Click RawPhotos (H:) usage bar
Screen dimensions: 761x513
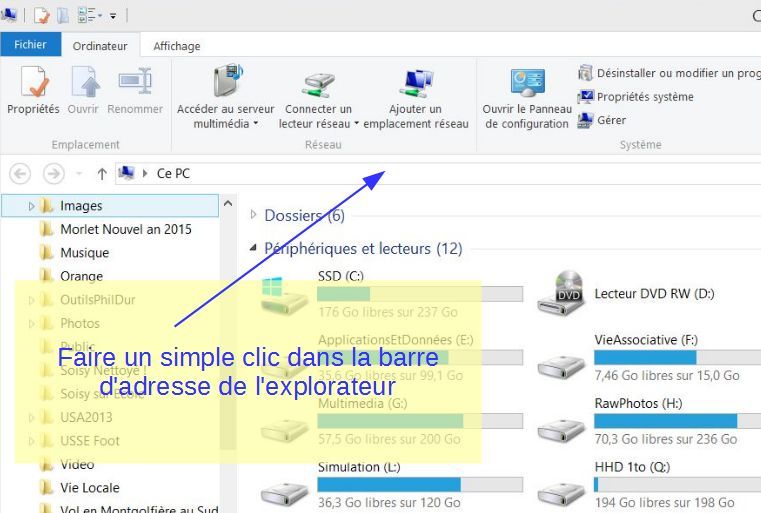(x=678, y=421)
